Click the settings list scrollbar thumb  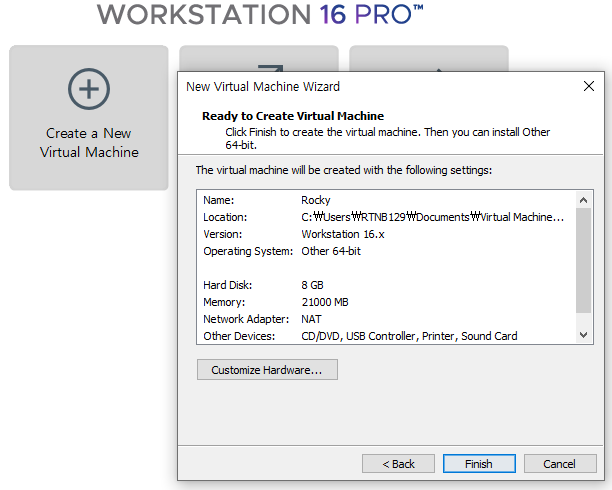coord(584,260)
